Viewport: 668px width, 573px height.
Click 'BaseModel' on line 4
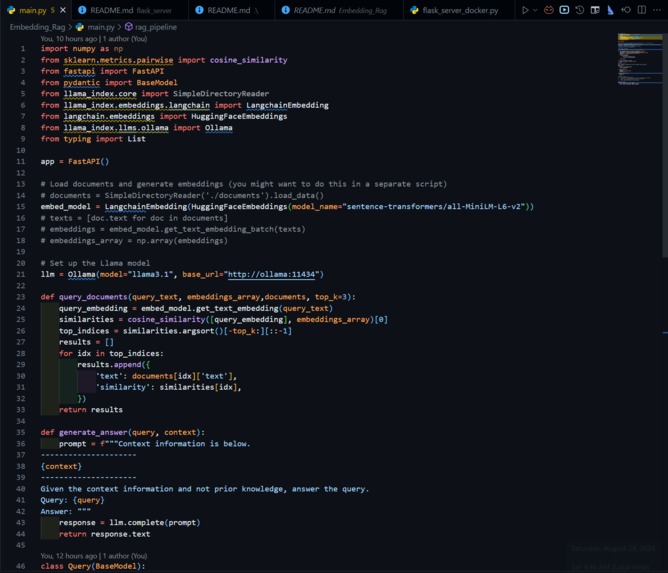pos(157,83)
